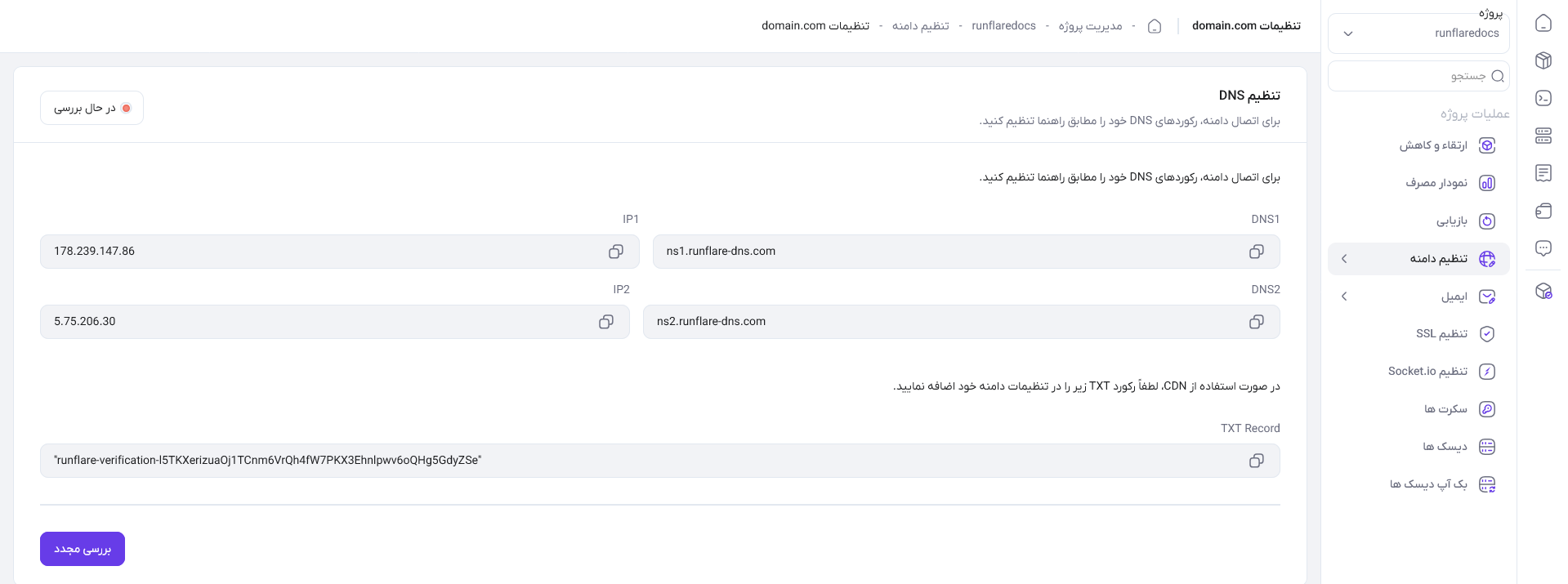Copy the DNS1 ns1.runflare-dns.com value
The image size is (1568, 584).
1257,252
